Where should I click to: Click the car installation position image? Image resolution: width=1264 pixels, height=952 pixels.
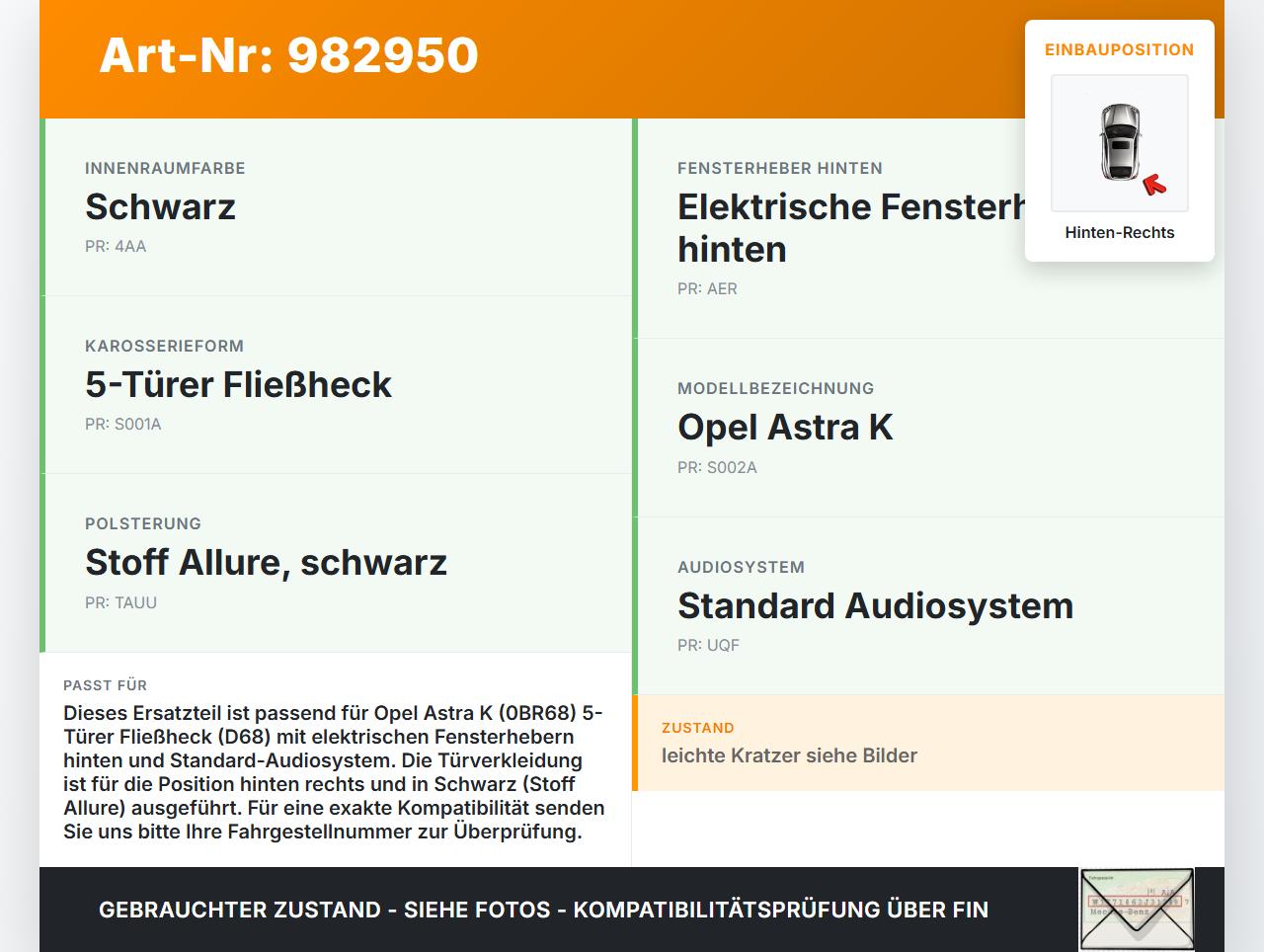click(x=1120, y=143)
